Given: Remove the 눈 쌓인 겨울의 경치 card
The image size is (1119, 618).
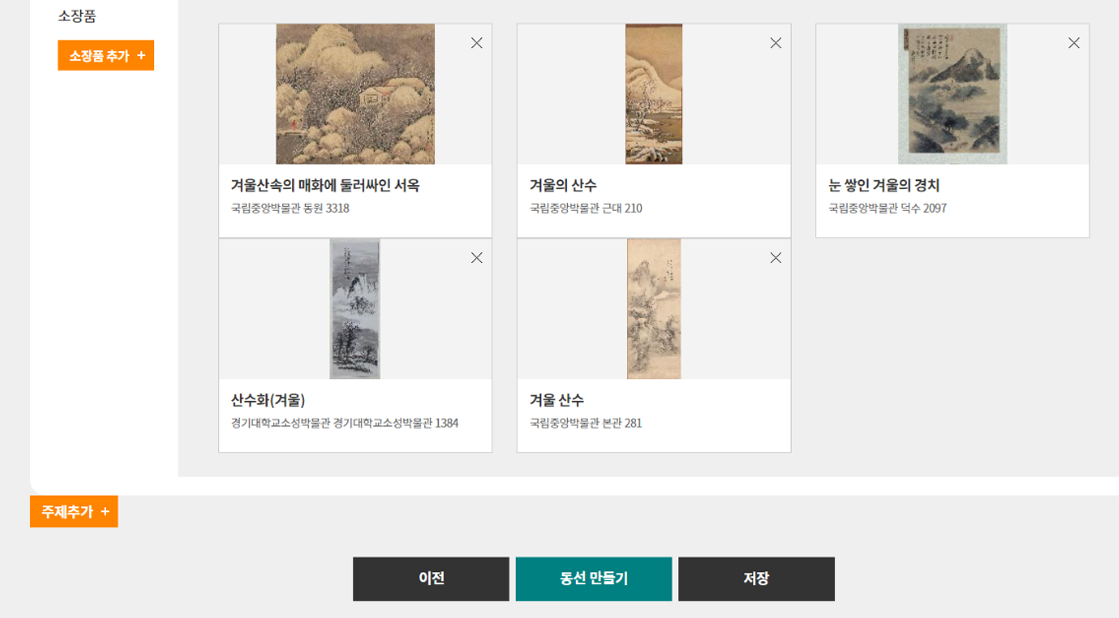Looking at the screenshot, I should (x=1074, y=43).
